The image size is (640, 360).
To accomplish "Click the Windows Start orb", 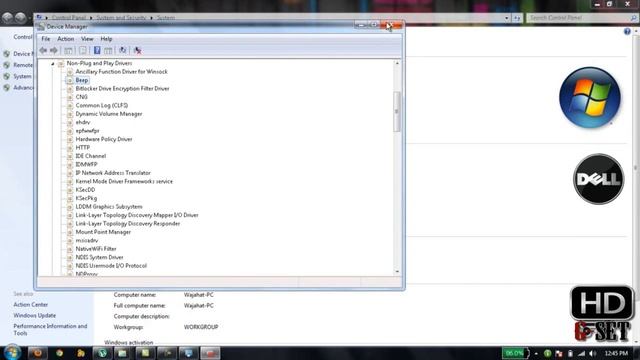I will [11, 352].
